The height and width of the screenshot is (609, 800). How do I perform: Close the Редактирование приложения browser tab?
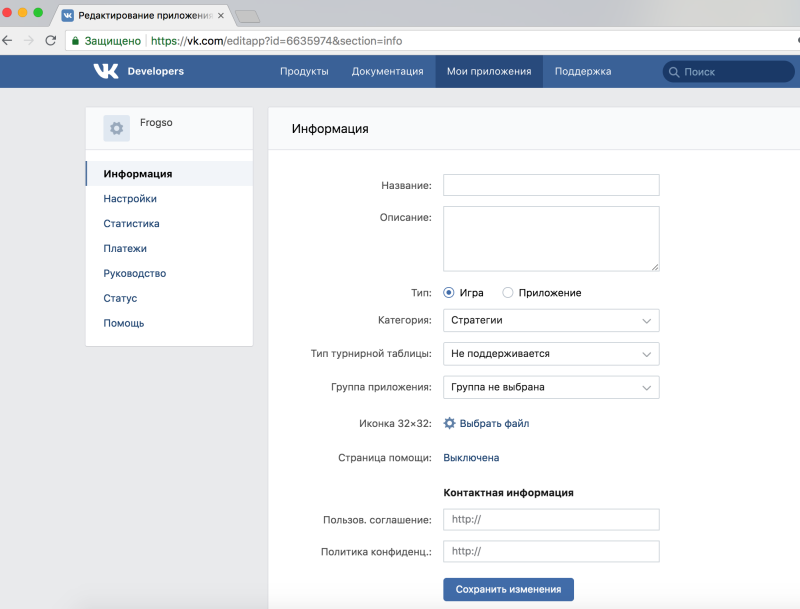click(x=221, y=15)
